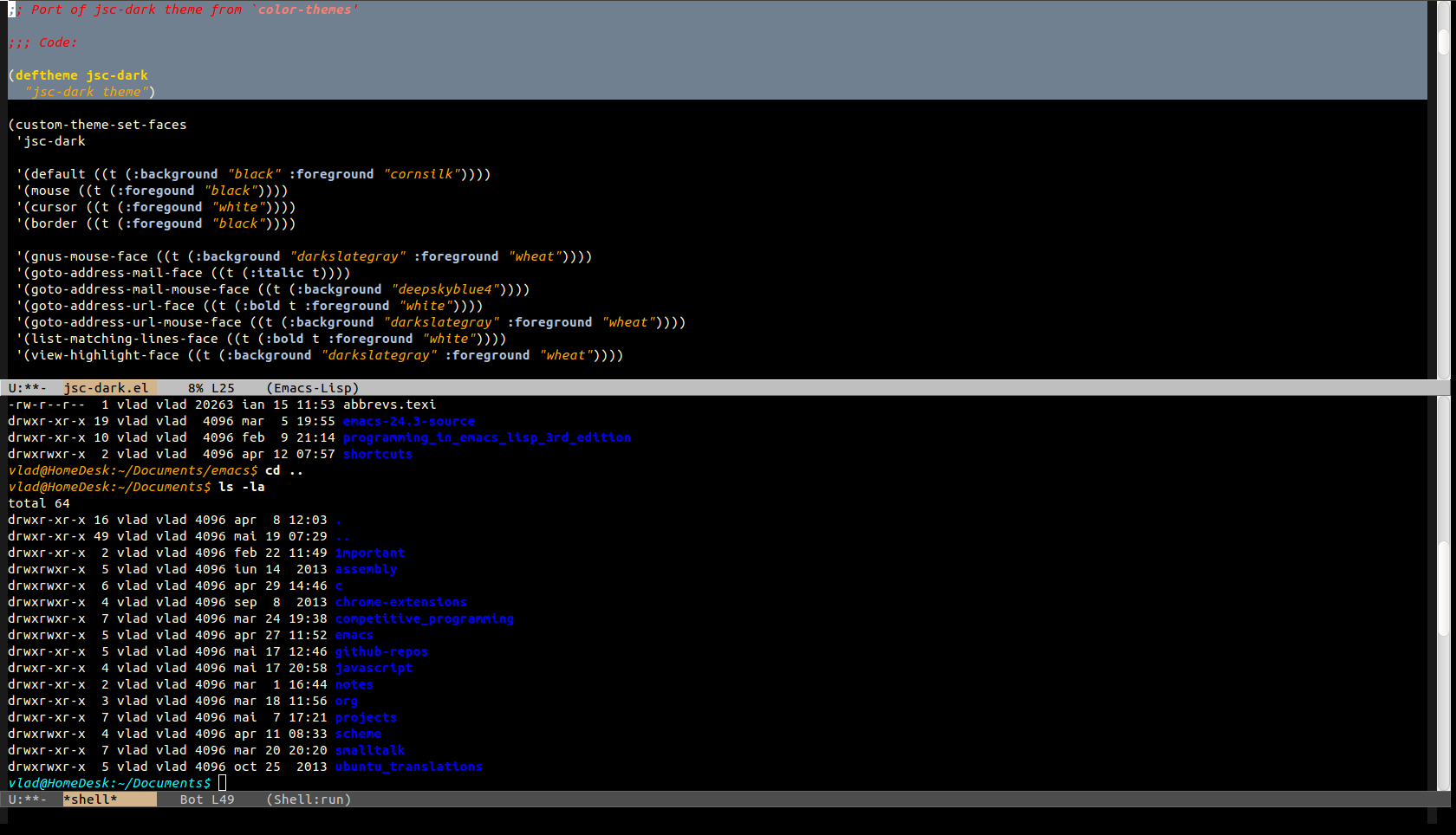
Task: Click the 'L25' line number indicator
Action: pyautogui.click(x=223, y=388)
